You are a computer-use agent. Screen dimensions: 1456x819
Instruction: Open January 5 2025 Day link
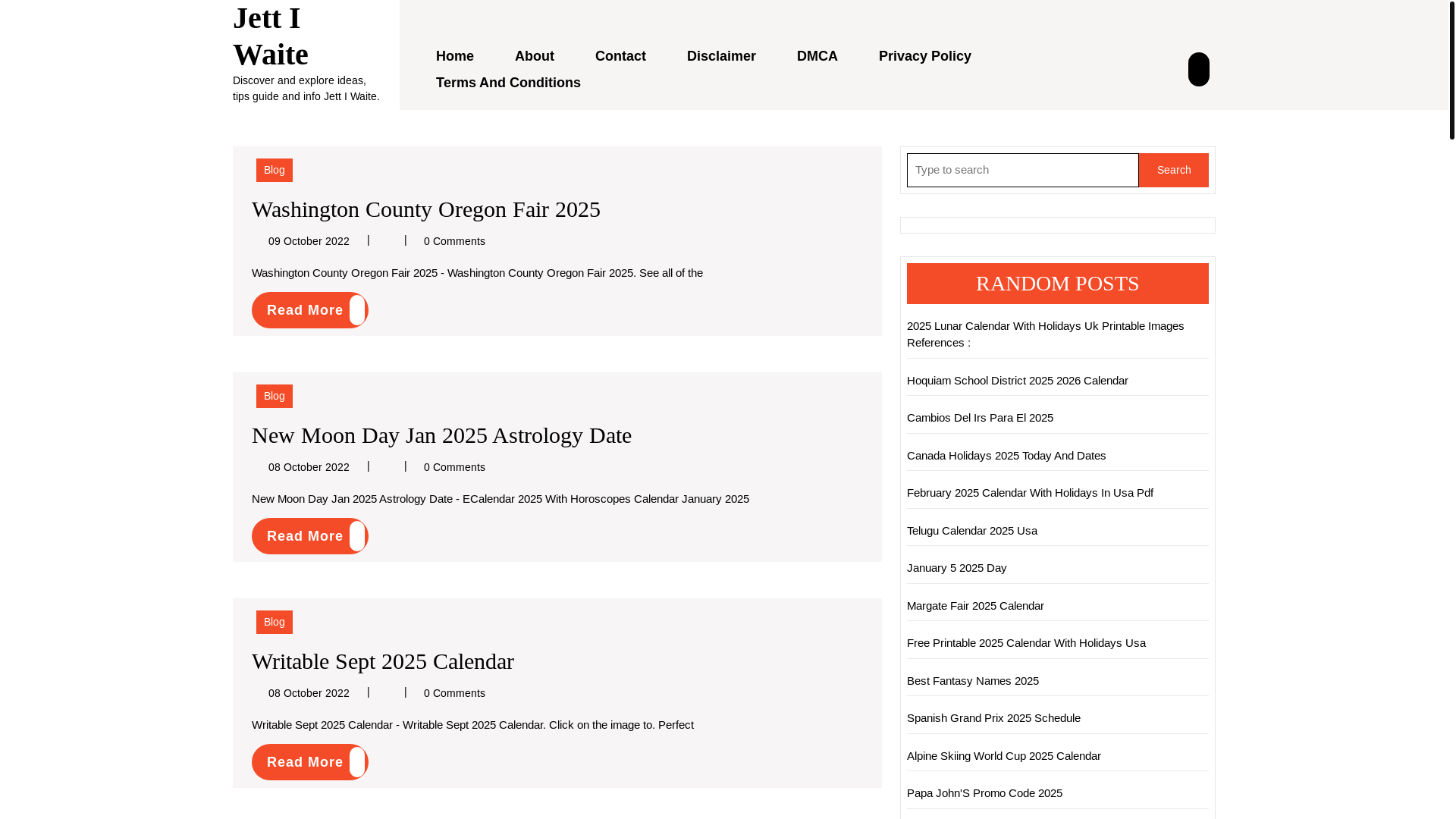[x=957, y=568]
